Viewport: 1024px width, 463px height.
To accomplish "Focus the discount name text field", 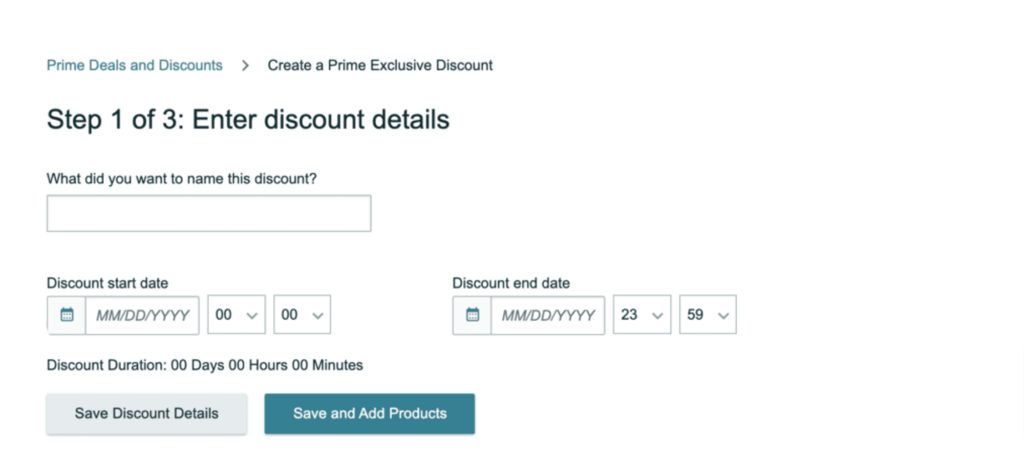I will click(x=209, y=213).
